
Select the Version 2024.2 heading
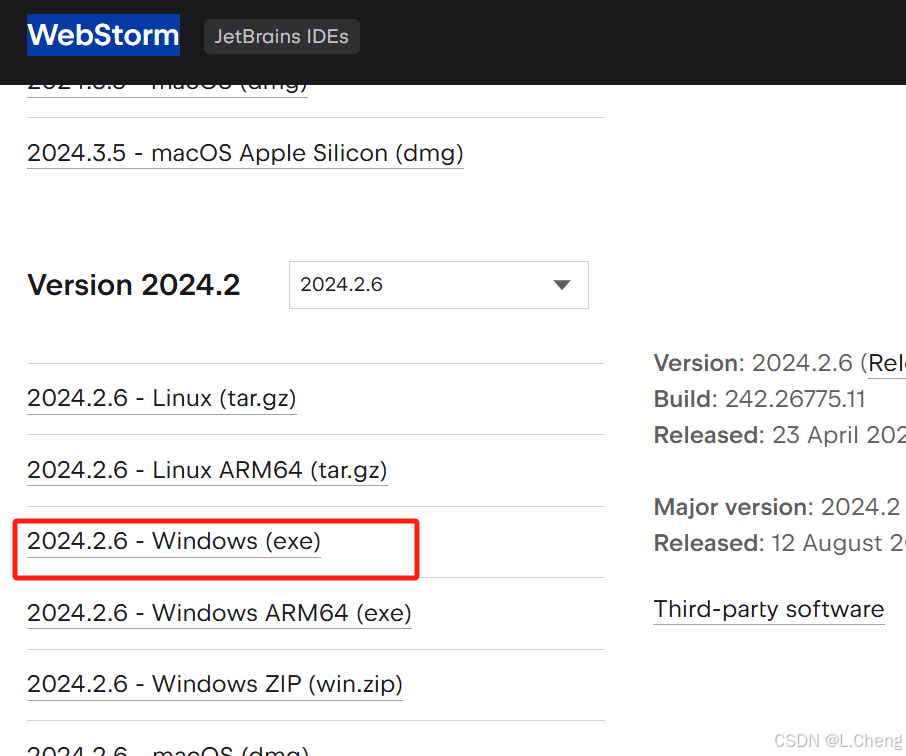133,285
